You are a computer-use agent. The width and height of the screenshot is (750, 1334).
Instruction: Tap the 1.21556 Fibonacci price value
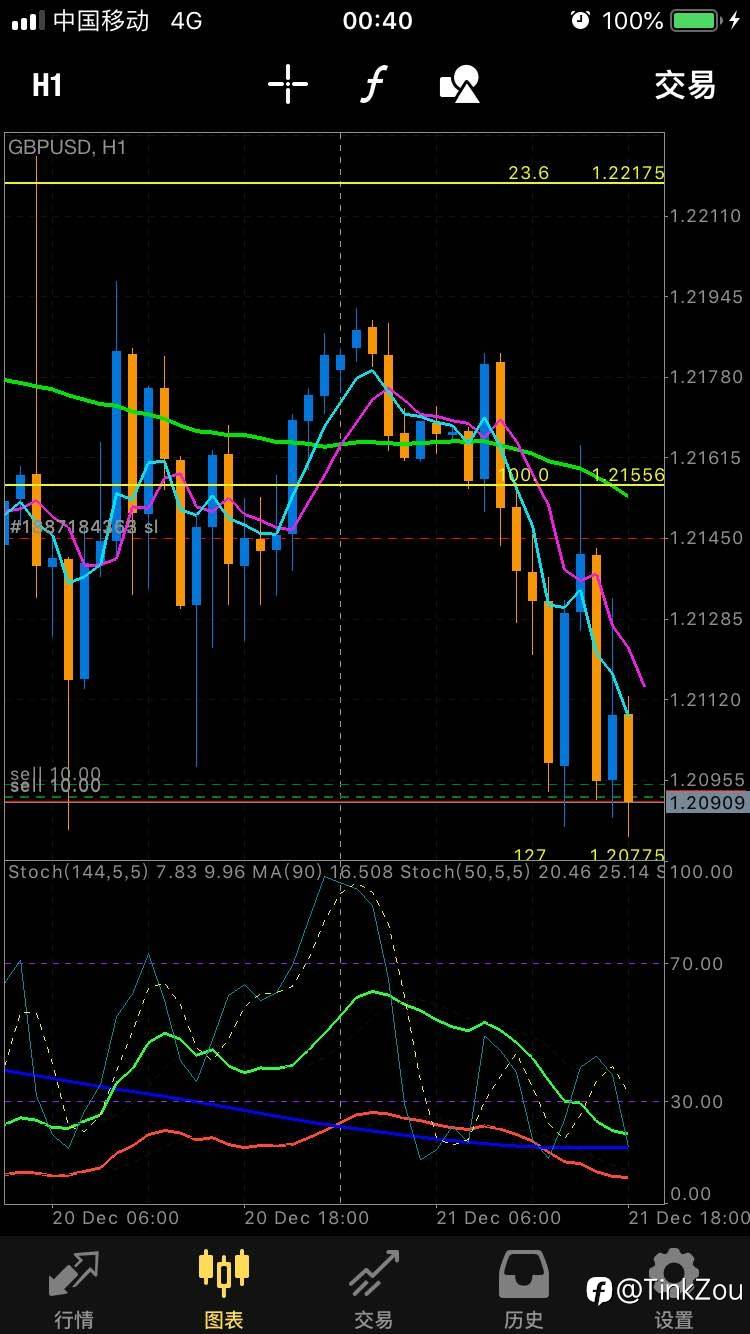[x=628, y=475]
